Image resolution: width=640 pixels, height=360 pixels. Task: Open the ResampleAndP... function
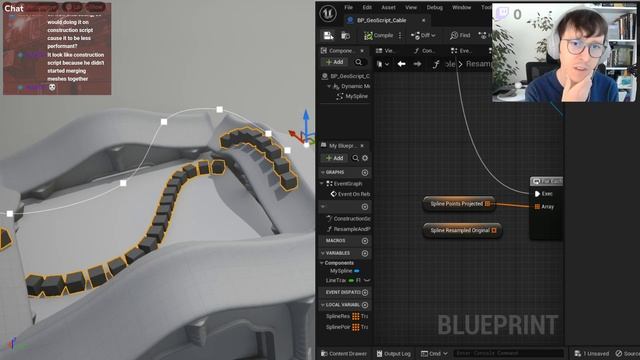tap(348, 229)
